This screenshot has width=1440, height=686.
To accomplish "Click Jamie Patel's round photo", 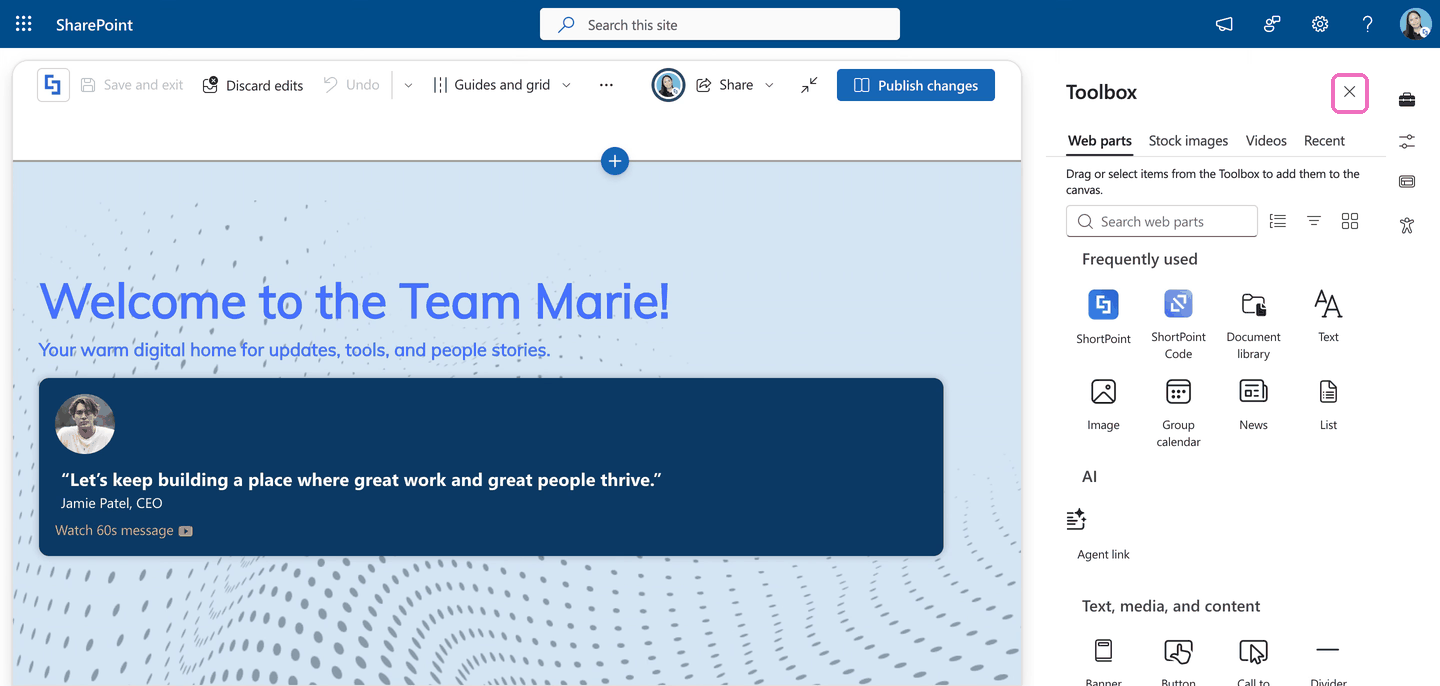I will pyautogui.click(x=85, y=424).
